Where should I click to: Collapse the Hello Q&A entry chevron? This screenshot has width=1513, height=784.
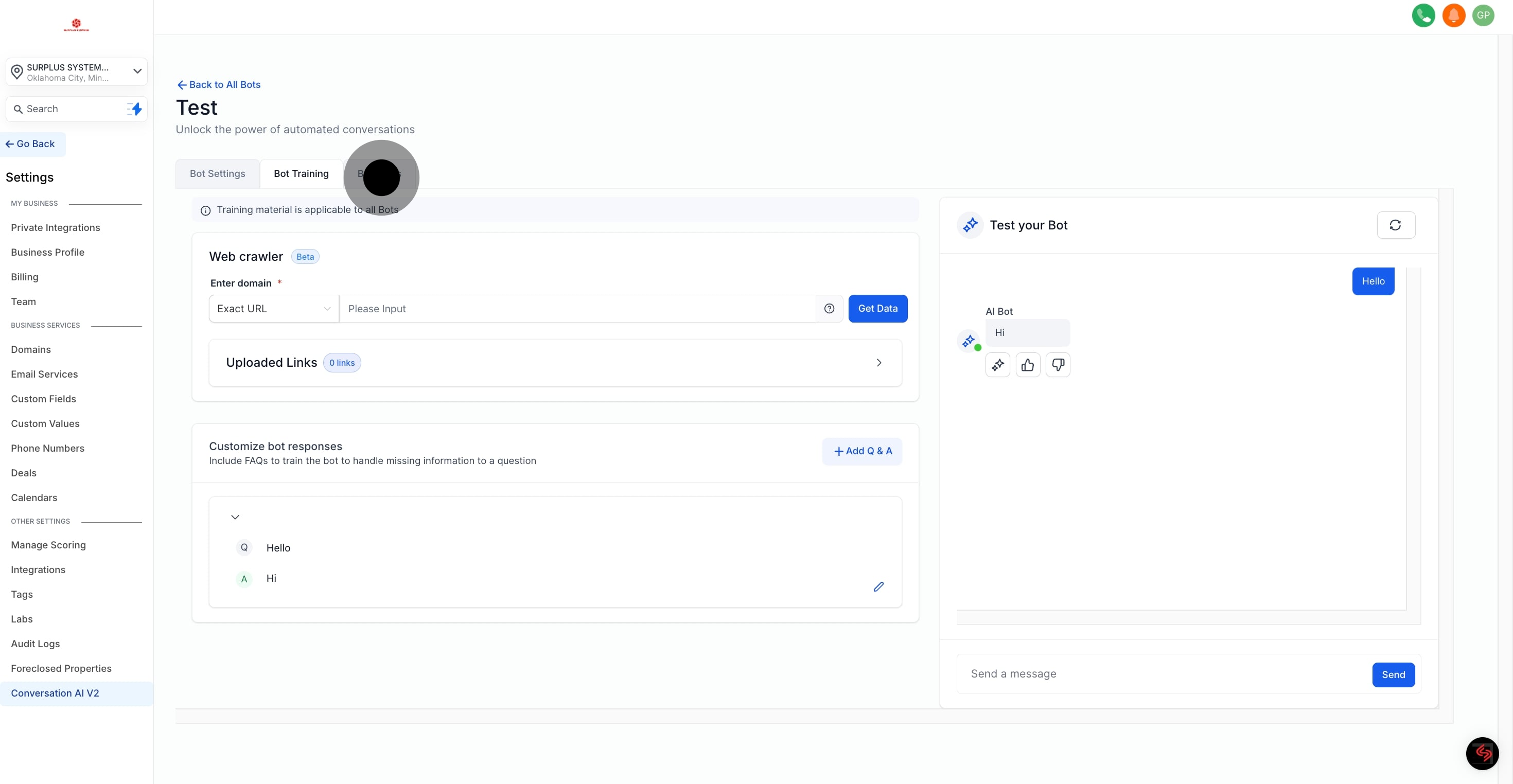235,518
